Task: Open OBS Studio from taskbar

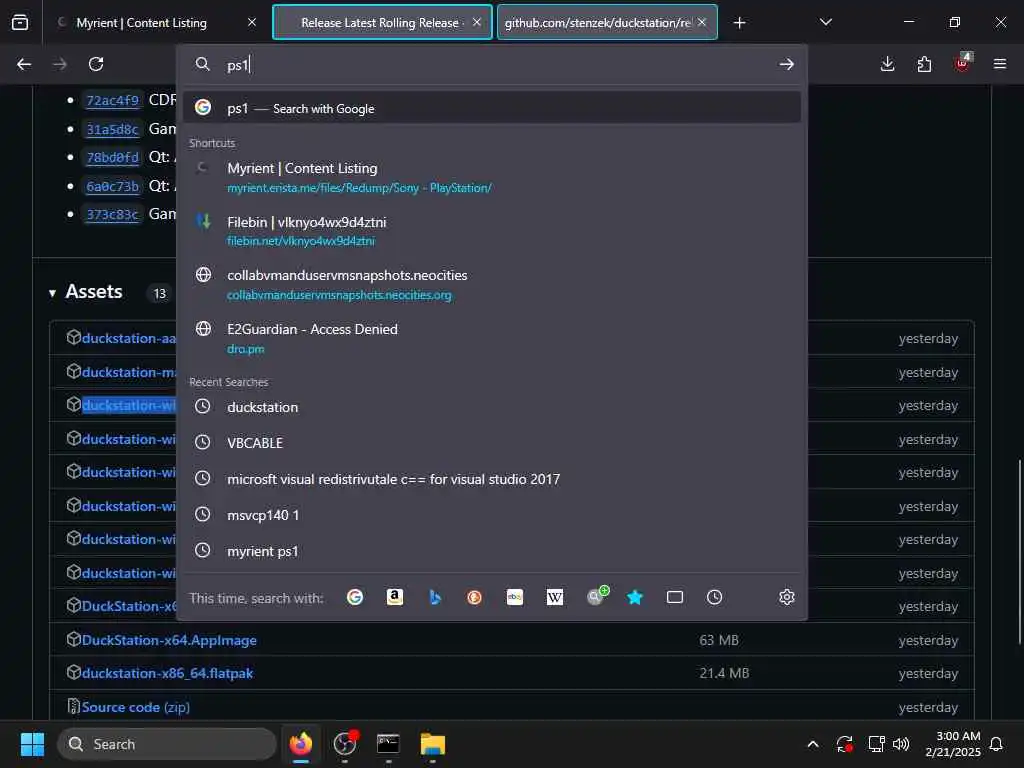Action: [x=345, y=744]
